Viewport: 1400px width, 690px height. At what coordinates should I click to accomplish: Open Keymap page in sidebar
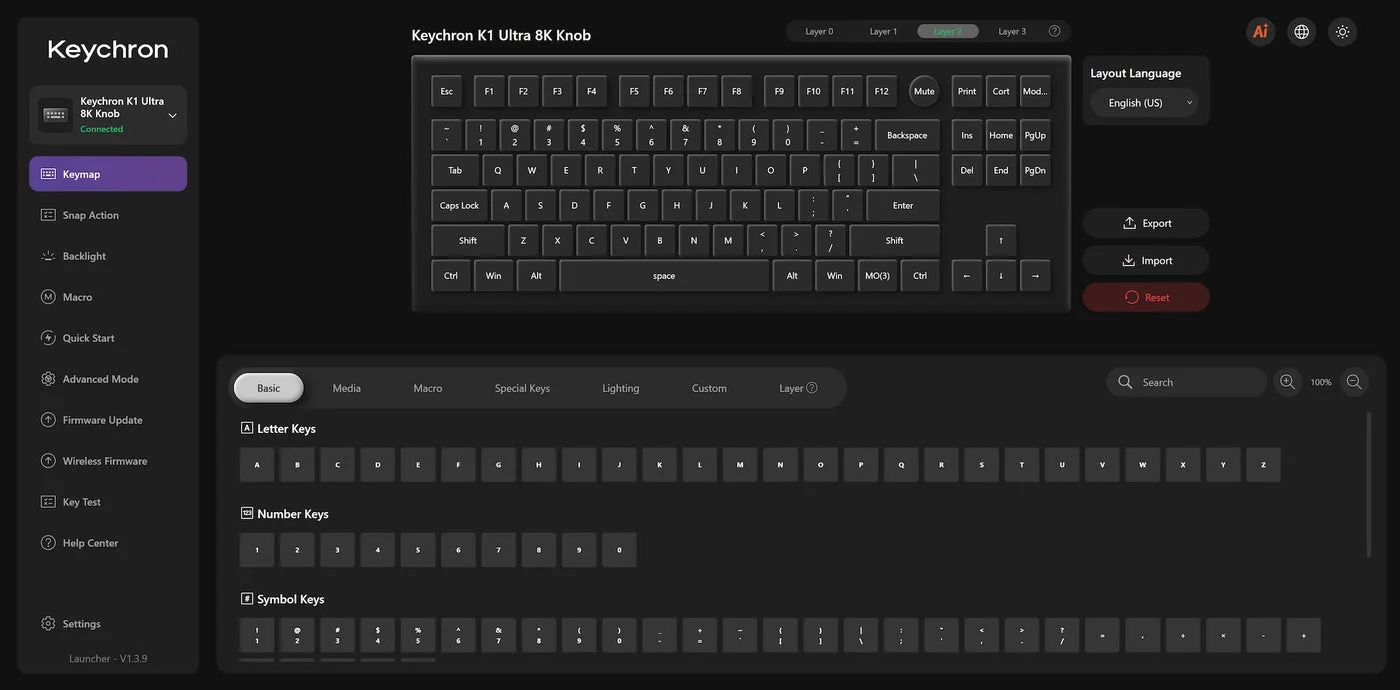(108, 174)
